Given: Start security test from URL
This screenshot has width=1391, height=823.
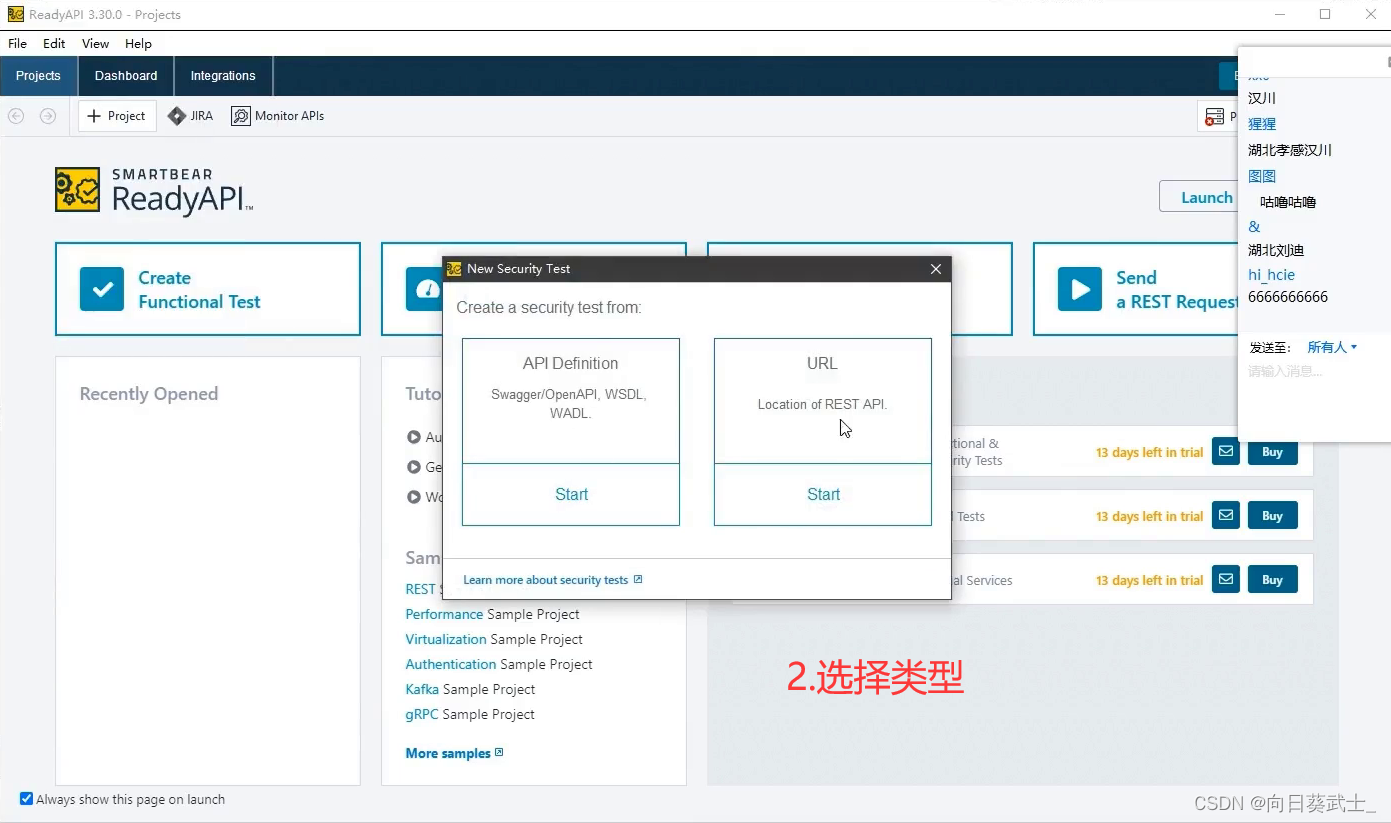Looking at the screenshot, I should click(x=823, y=494).
